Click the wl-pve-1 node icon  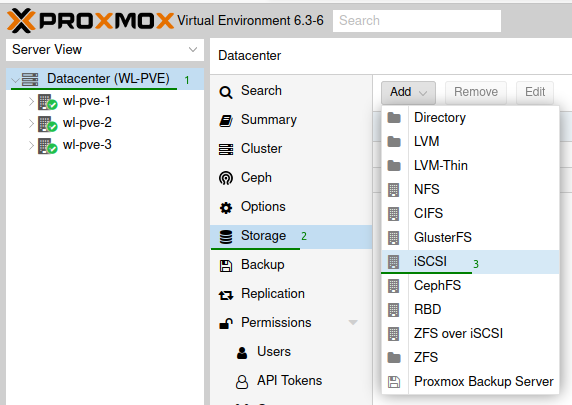(47, 102)
